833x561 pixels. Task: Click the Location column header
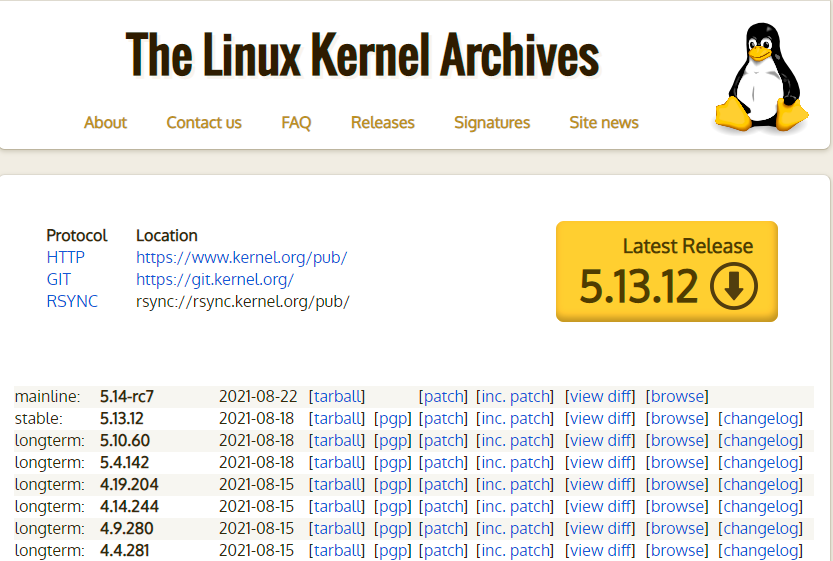167,235
